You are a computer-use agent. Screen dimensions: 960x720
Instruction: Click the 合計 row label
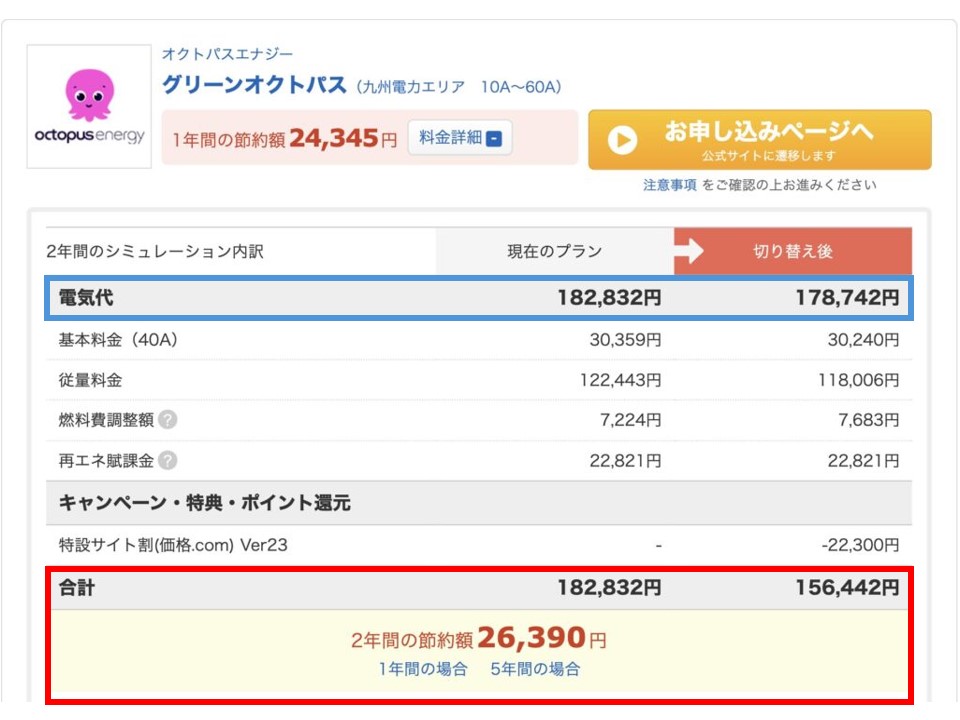tap(77, 588)
